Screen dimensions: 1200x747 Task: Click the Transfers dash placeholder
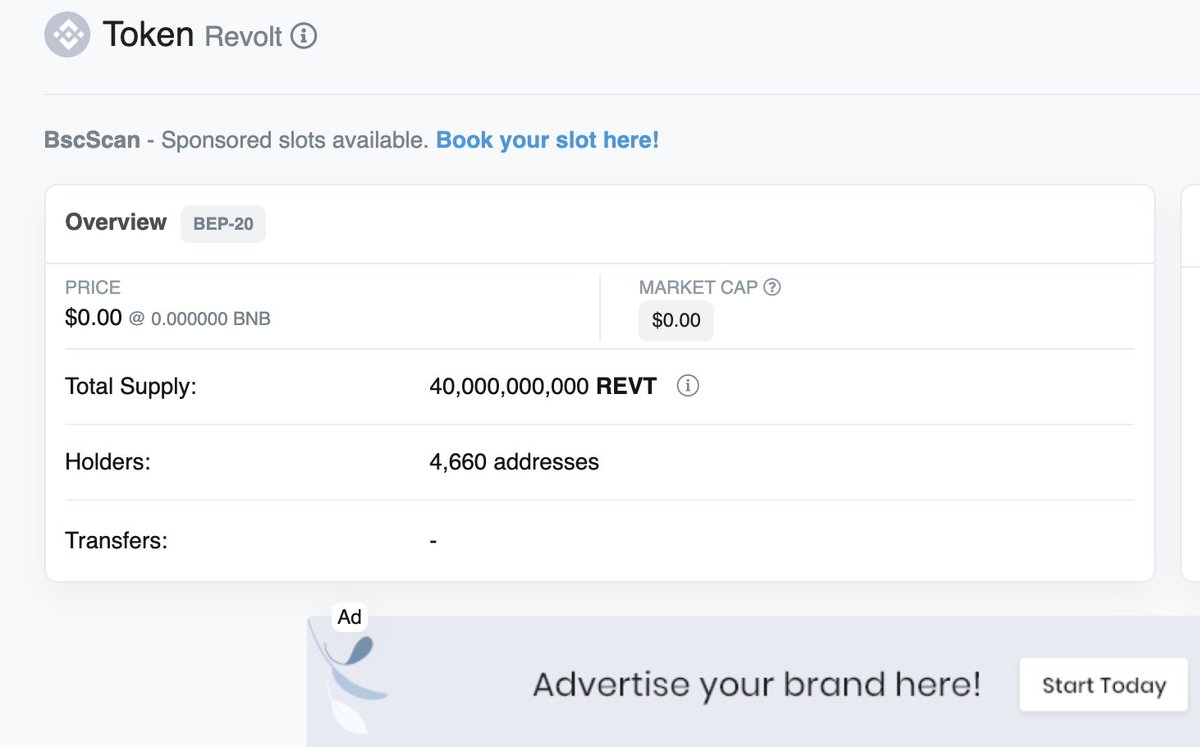tap(432, 540)
